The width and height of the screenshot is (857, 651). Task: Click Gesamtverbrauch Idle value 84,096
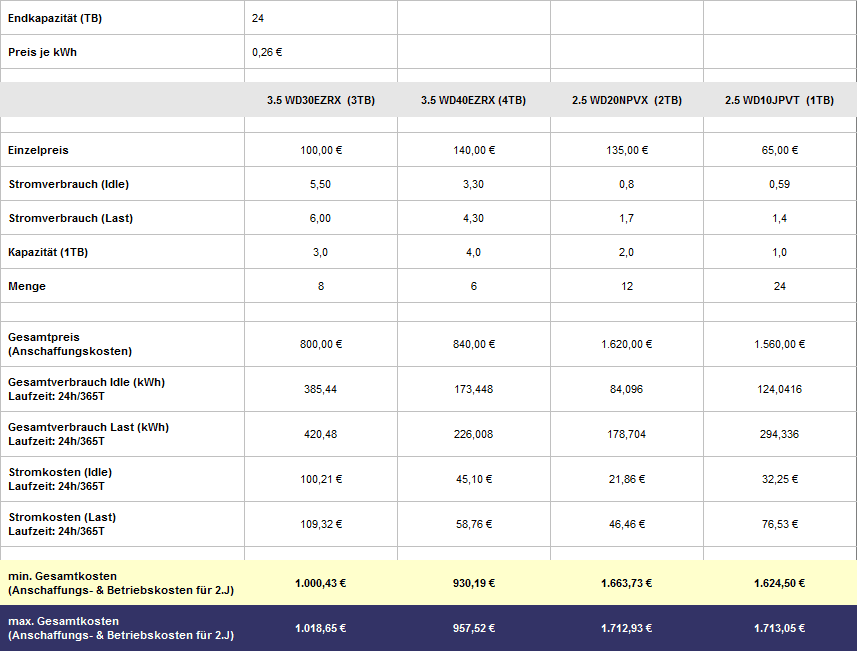coord(627,389)
